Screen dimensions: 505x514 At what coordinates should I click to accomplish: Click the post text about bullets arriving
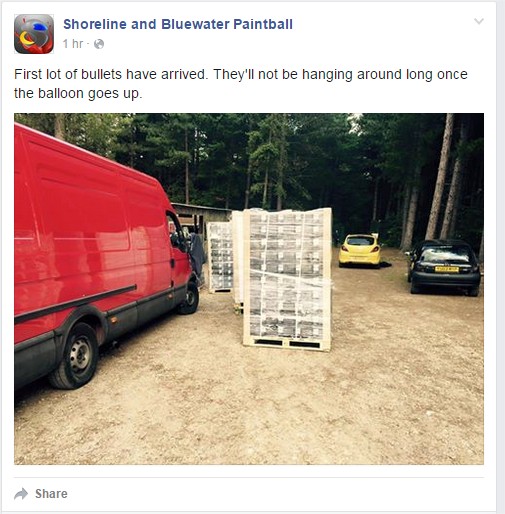pos(241,84)
